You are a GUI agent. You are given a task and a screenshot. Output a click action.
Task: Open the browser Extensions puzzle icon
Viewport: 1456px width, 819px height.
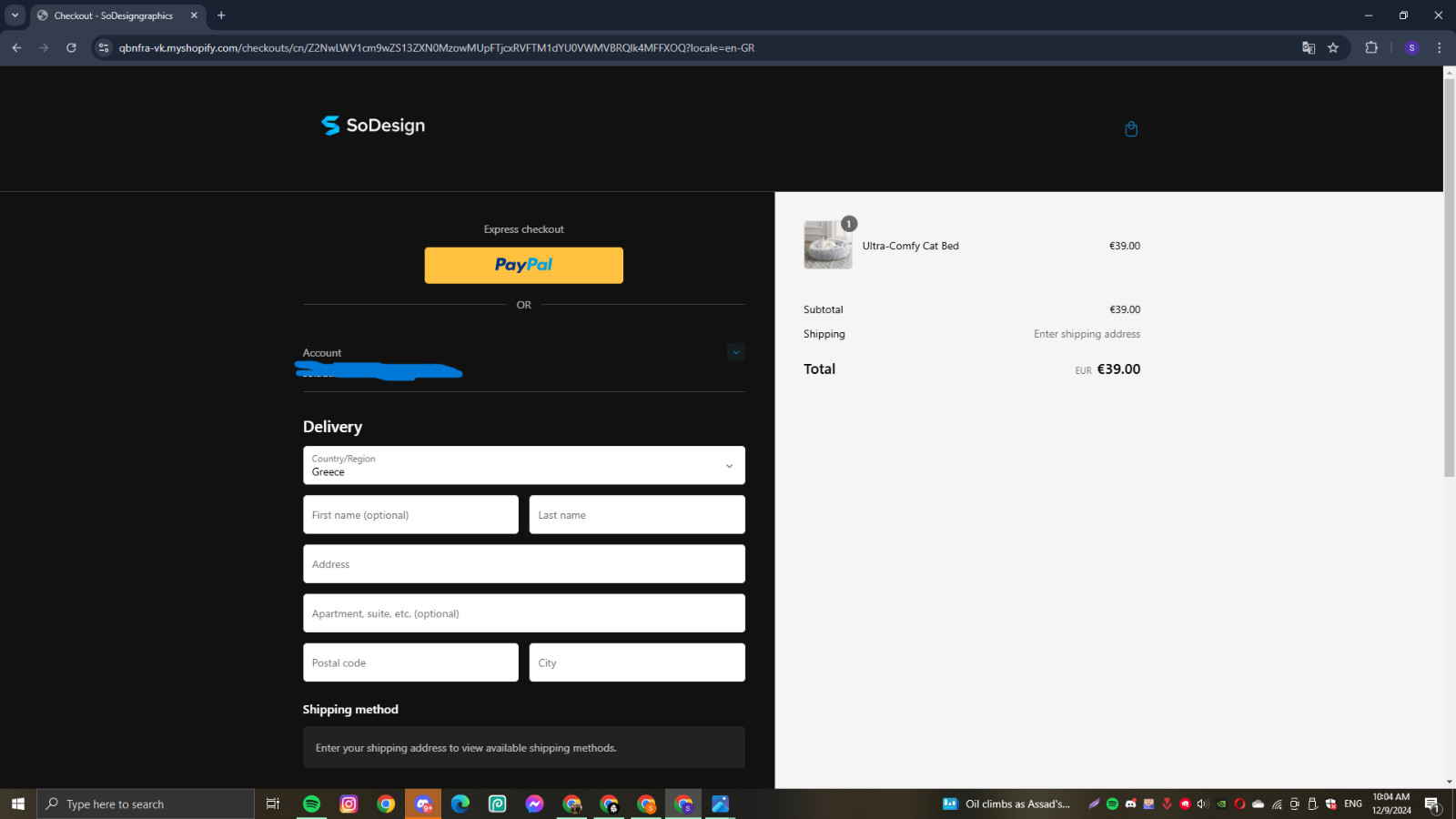(x=1371, y=48)
